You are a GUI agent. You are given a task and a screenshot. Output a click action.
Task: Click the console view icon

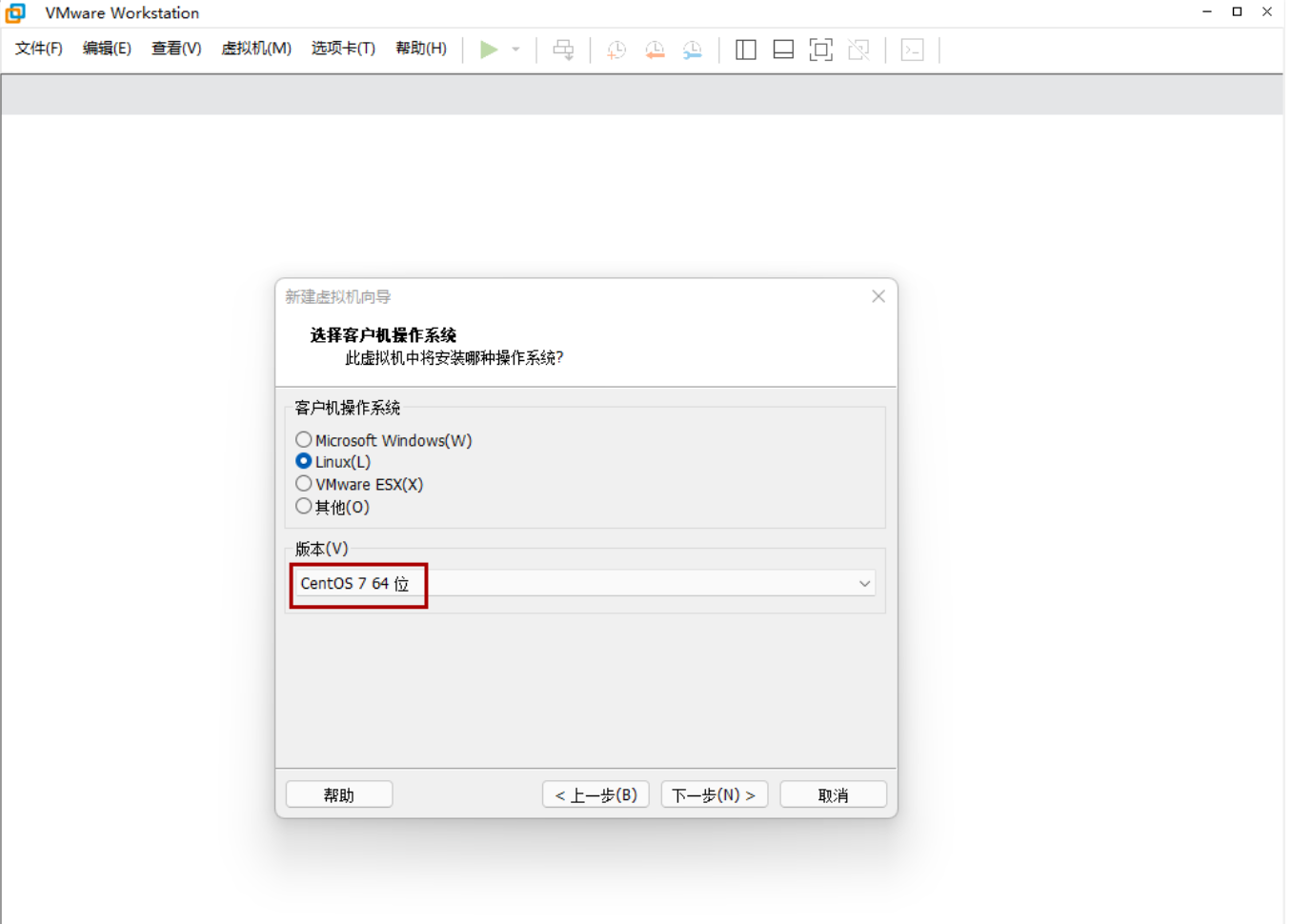coord(912,50)
